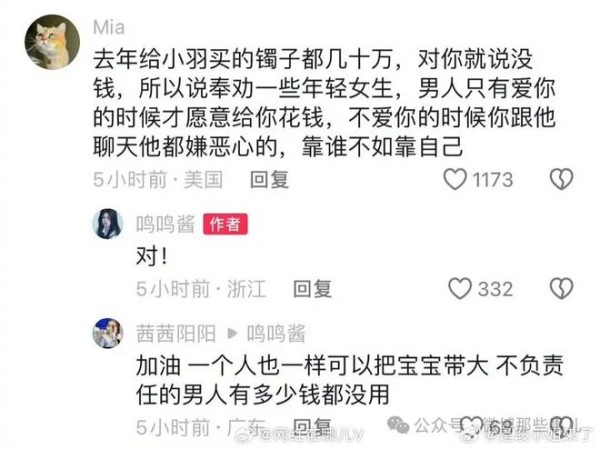Like 呜呜酱's reply with 332 likes
600x449 pixels.
(x=460, y=288)
